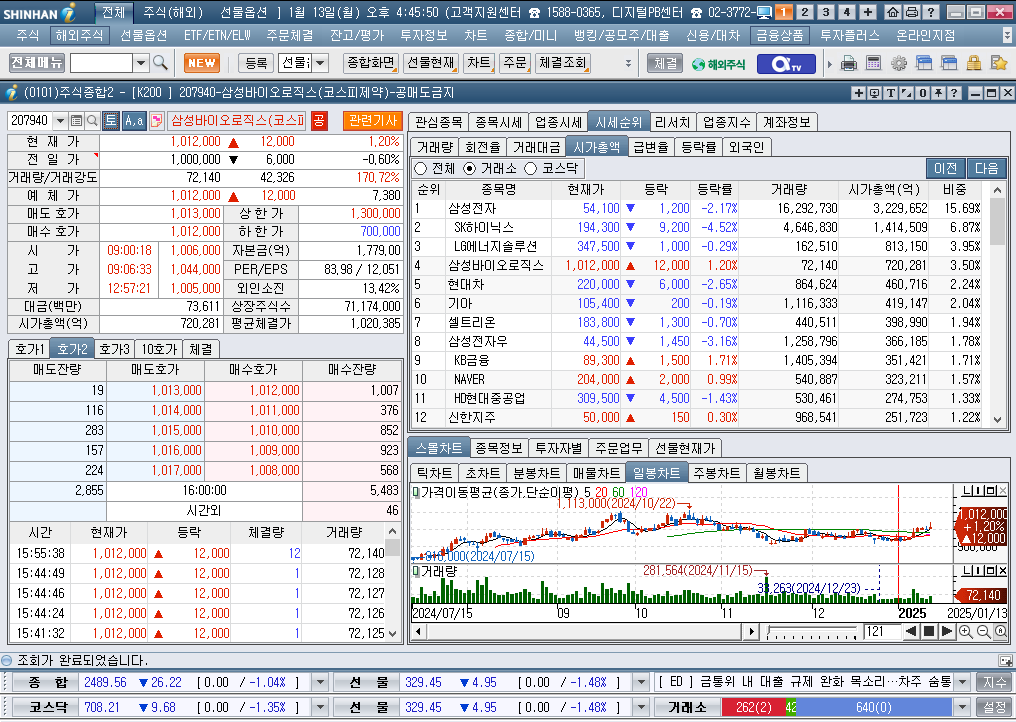
Task: Click the red 공 short-selling badge
Action: 319,121
